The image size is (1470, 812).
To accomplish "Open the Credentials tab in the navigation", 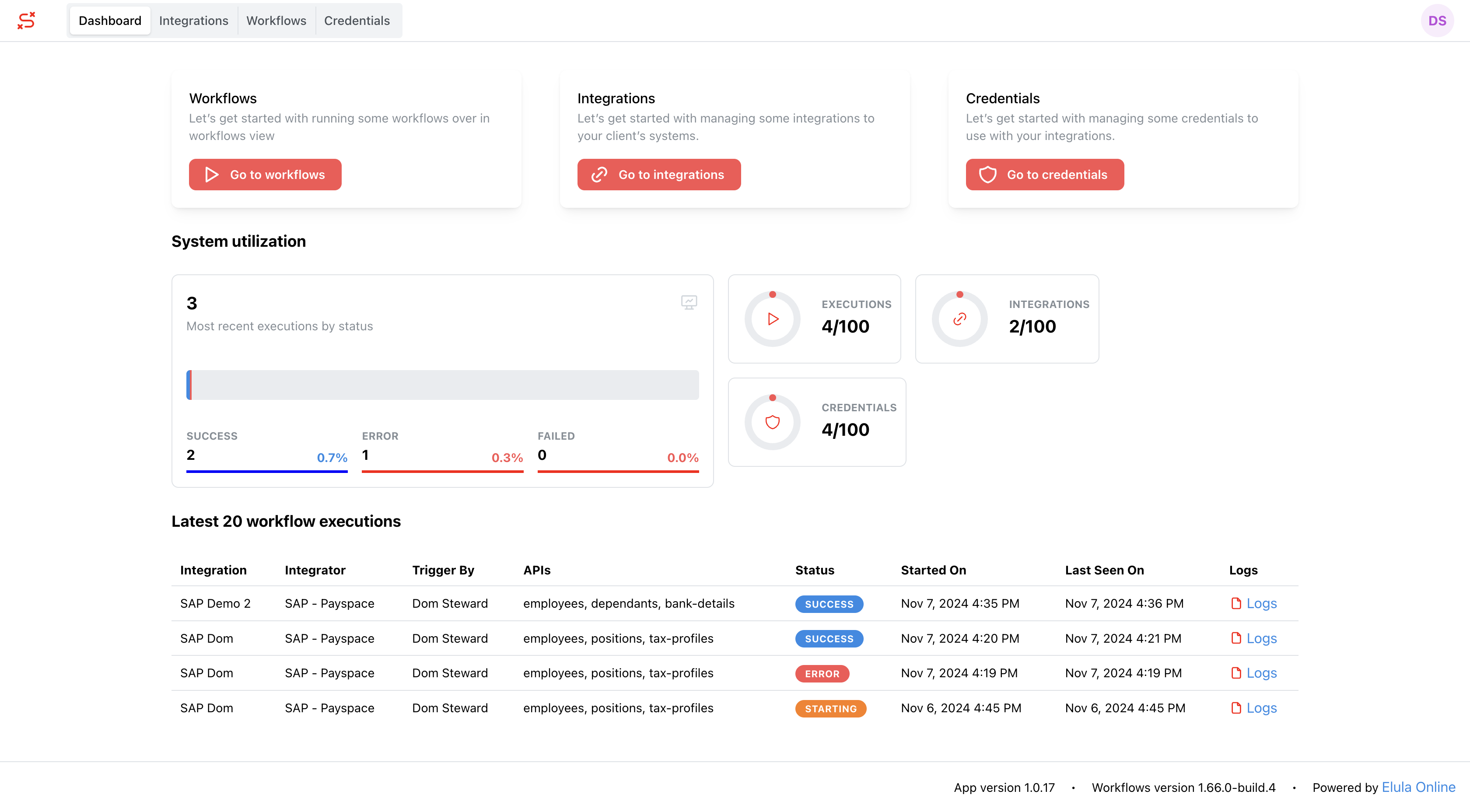I will pyautogui.click(x=357, y=21).
